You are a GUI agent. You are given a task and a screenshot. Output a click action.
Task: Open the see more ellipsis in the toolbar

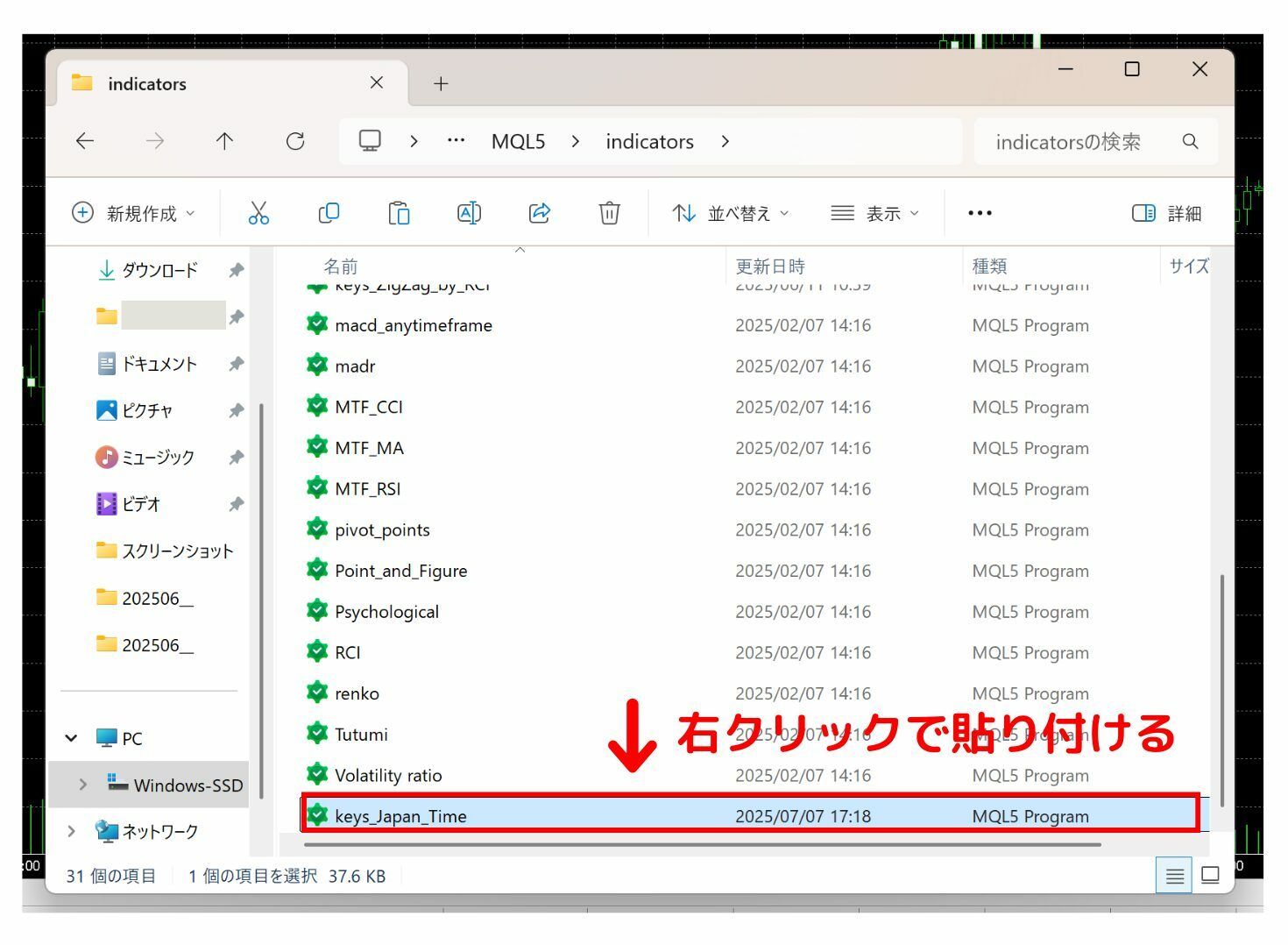tap(979, 212)
